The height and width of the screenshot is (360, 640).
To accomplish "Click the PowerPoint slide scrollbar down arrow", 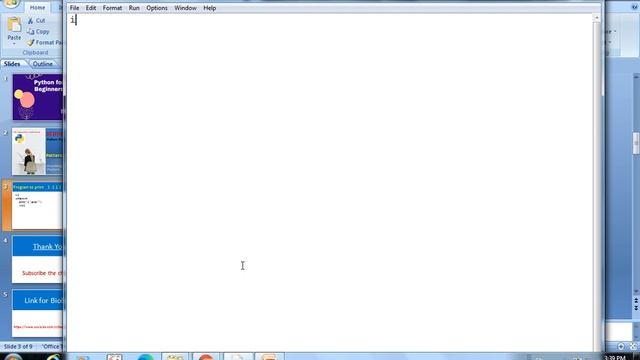I will (636, 291).
